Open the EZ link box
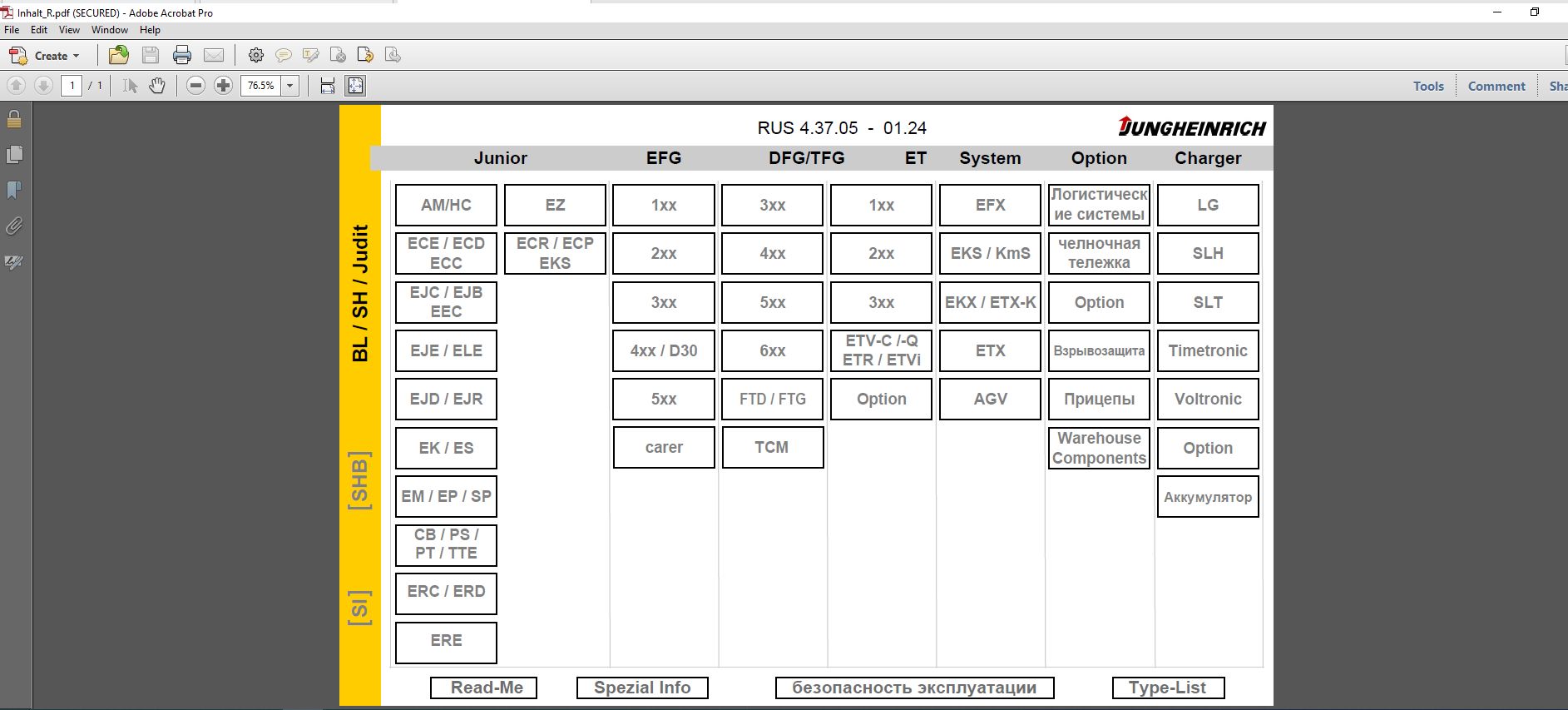The width and height of the screenshot is (1568, 710). [555, 205]
